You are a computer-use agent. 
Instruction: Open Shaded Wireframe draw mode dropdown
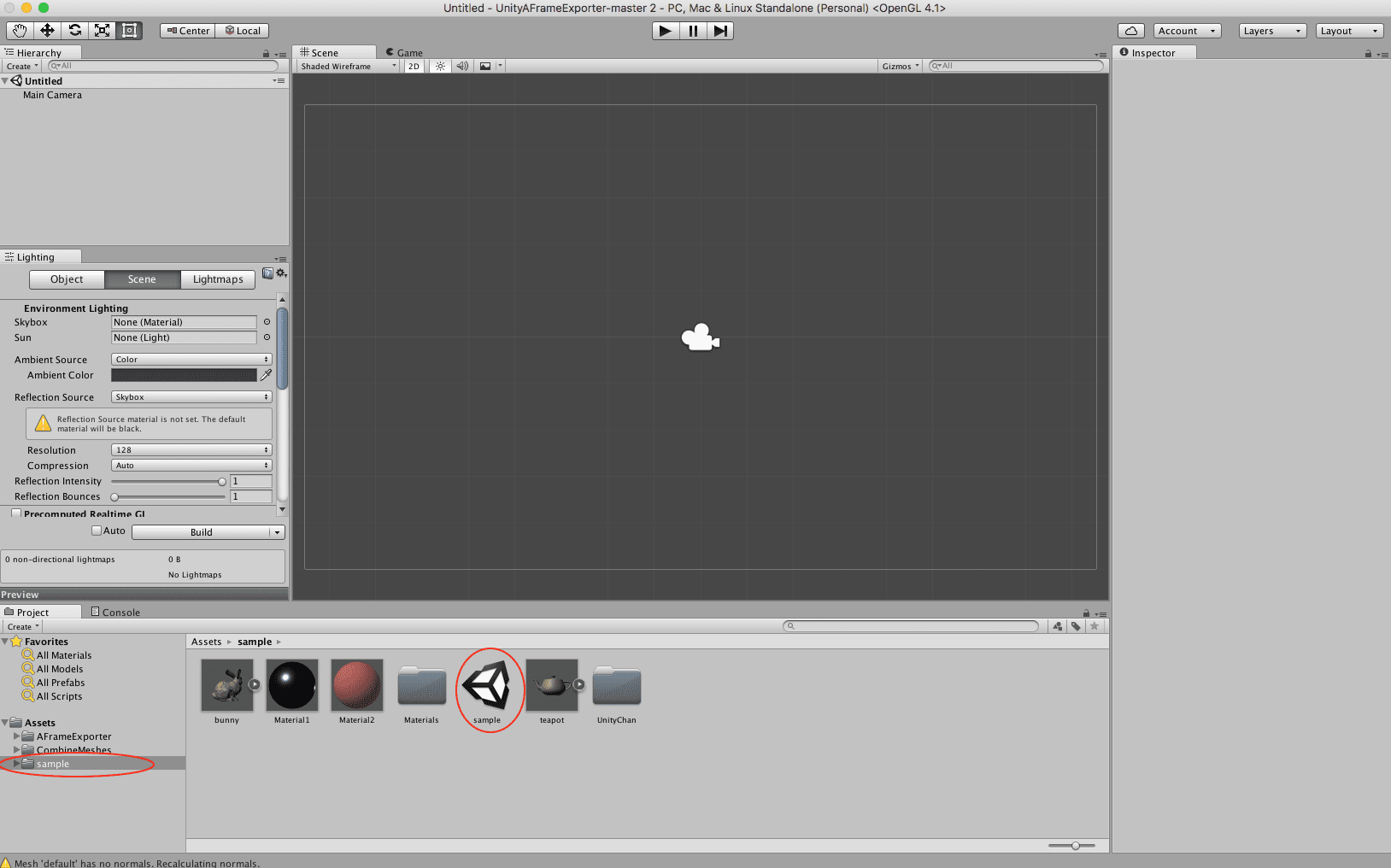pos(348,66)
